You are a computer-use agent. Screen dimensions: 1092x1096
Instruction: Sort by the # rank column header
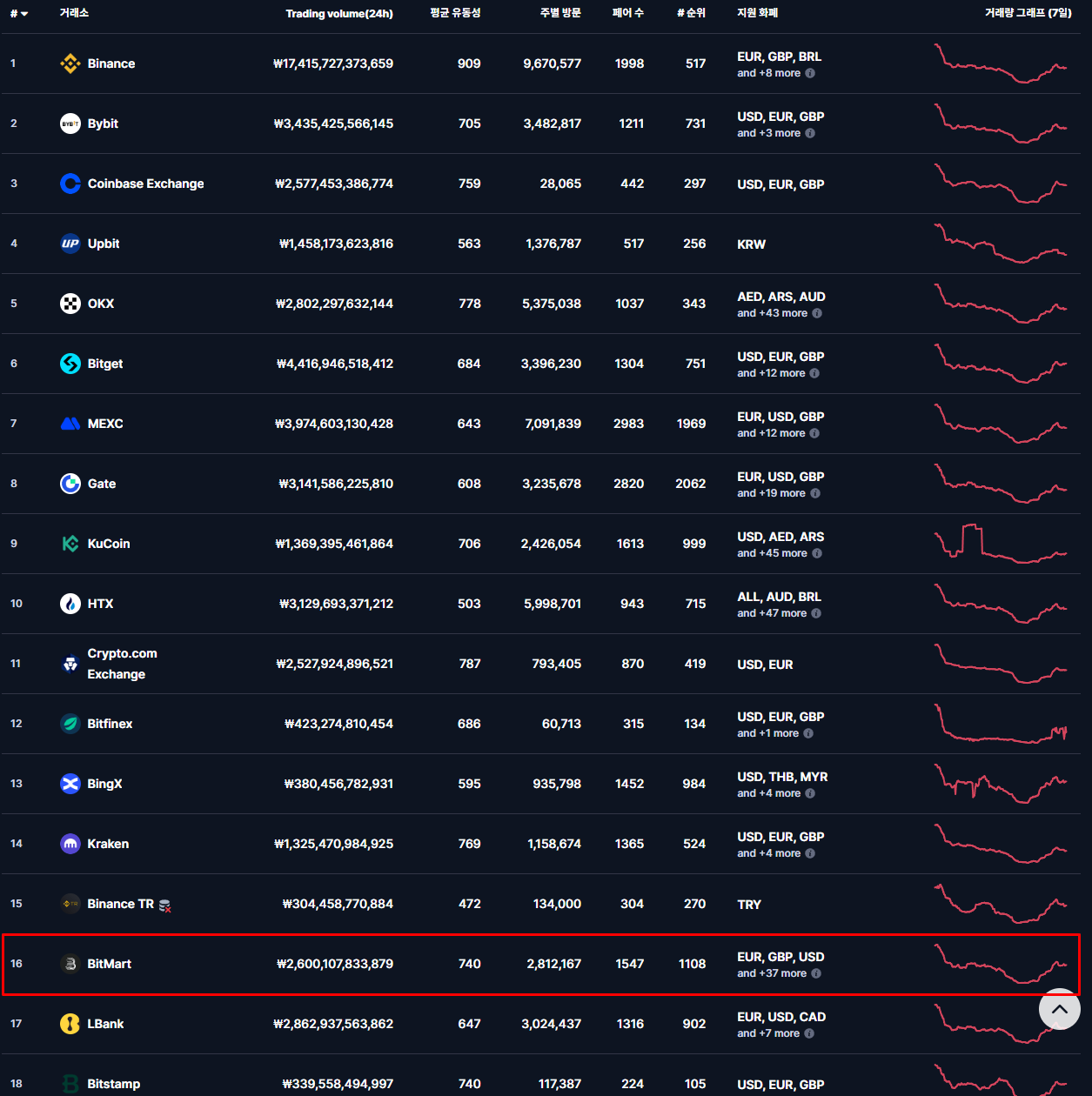(19, 13)
